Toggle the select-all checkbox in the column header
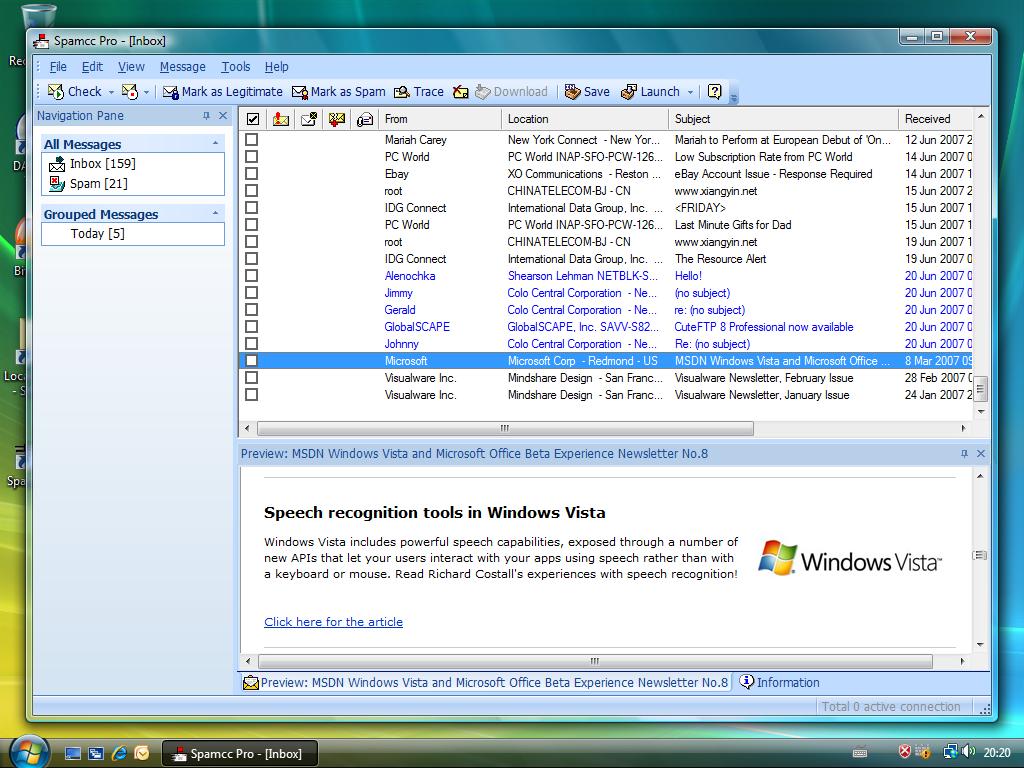Image resolution: width=1024 pixels, height=768 pixels. click(x=253, y=119)
